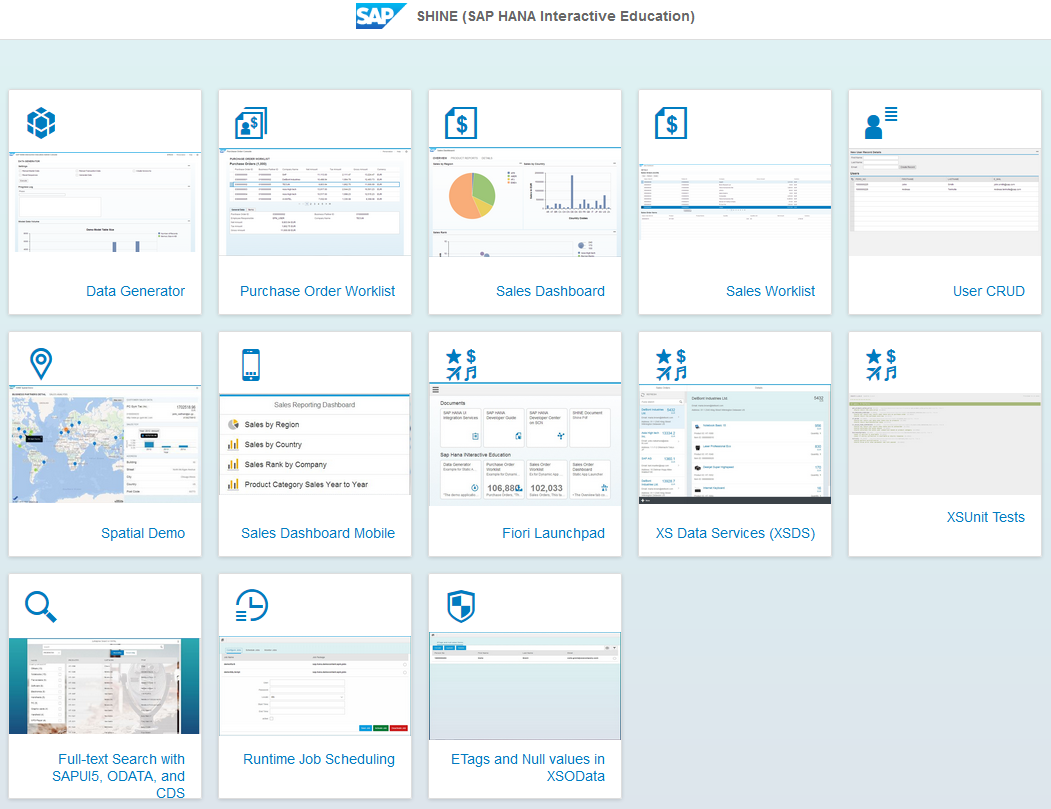
Task: Select 'Sales by Region' in mobile preview
Action: pos(315,424)
